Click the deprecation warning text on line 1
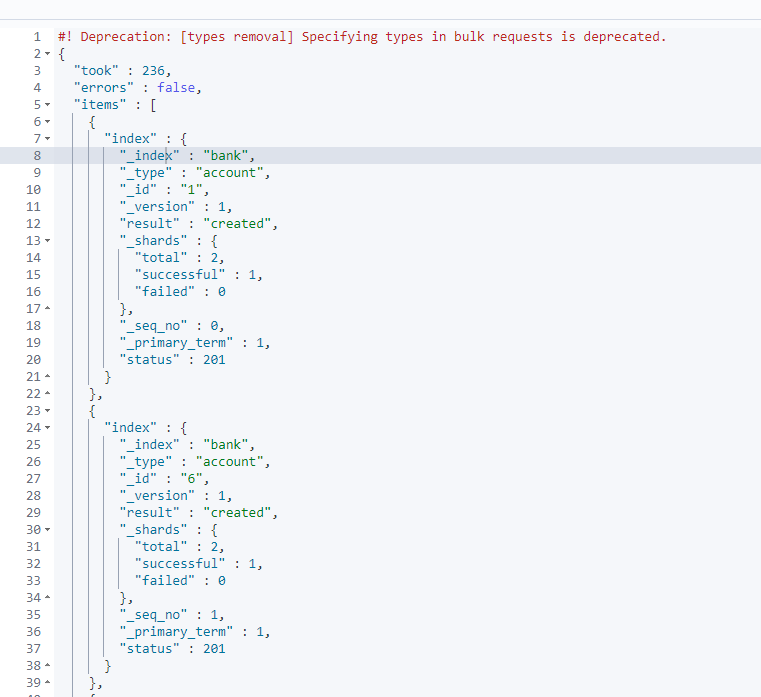 (362, 37)
